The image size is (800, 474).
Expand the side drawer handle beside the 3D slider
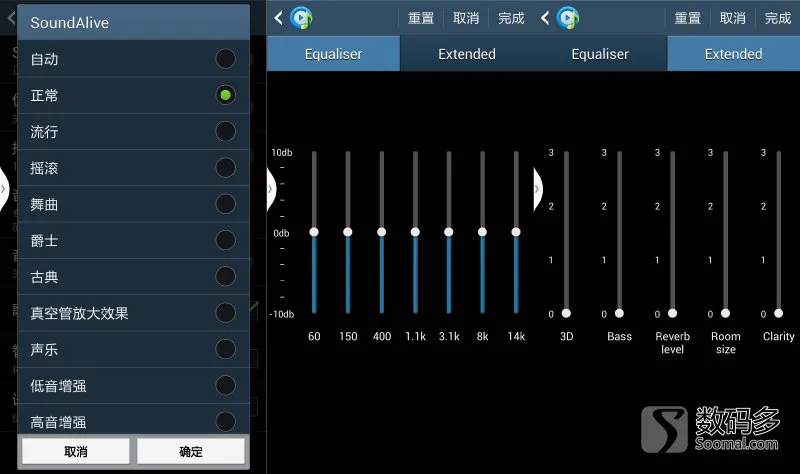click(538, 189)
